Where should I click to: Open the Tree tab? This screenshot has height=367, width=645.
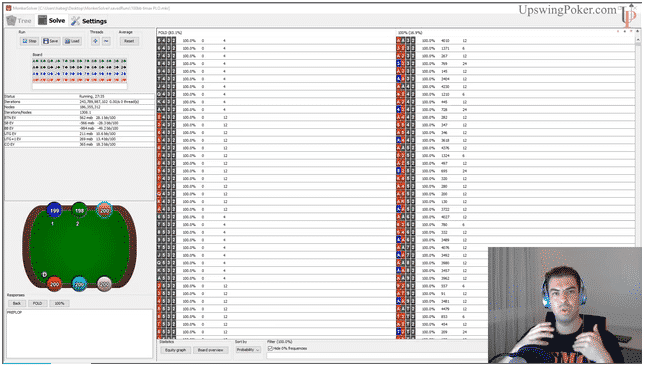[19, 21]
